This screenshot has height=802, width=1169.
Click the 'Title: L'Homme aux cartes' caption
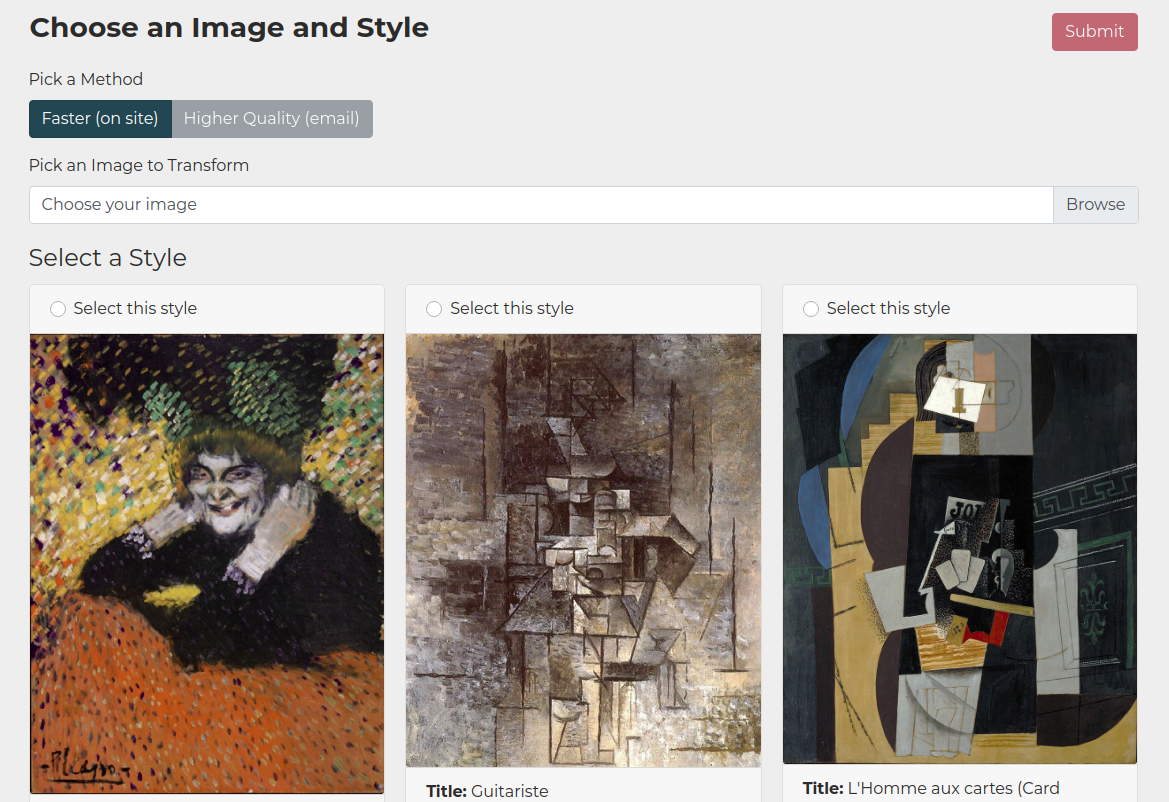[930, 789]
